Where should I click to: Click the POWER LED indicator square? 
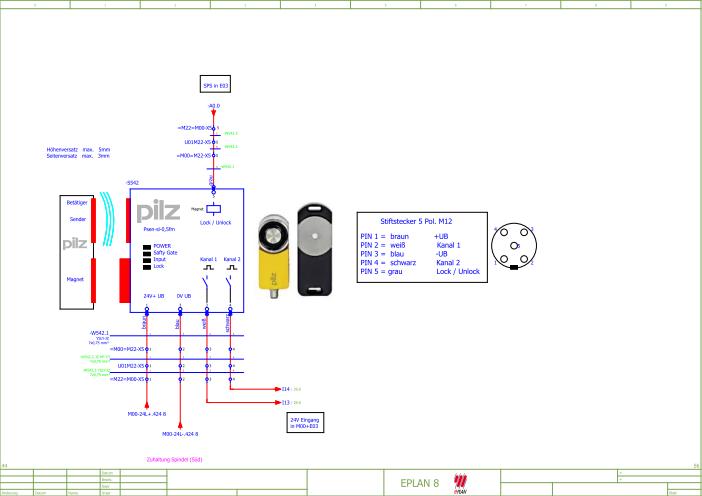148,245
